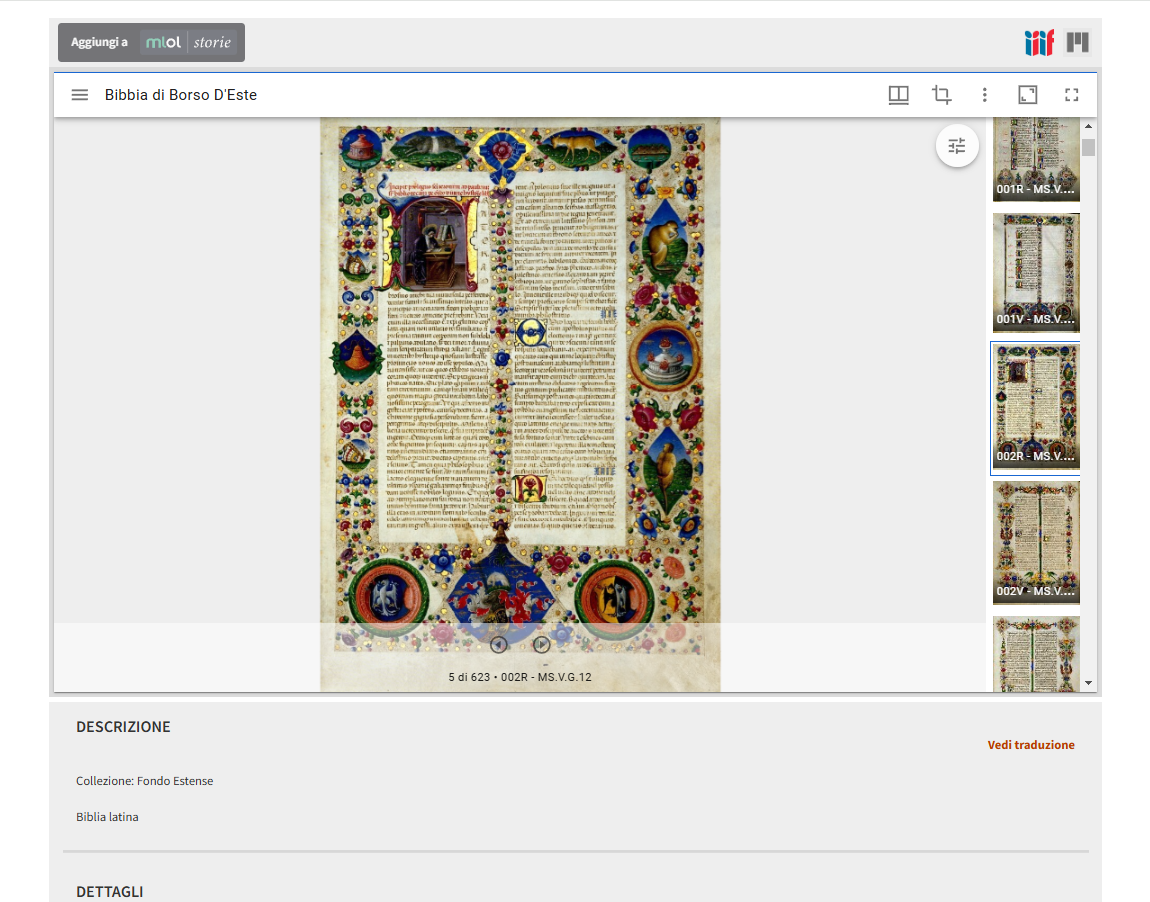Select thumbnail 002R - MS.V.
The image size is (1150, 902).
tap(1036, 408)
